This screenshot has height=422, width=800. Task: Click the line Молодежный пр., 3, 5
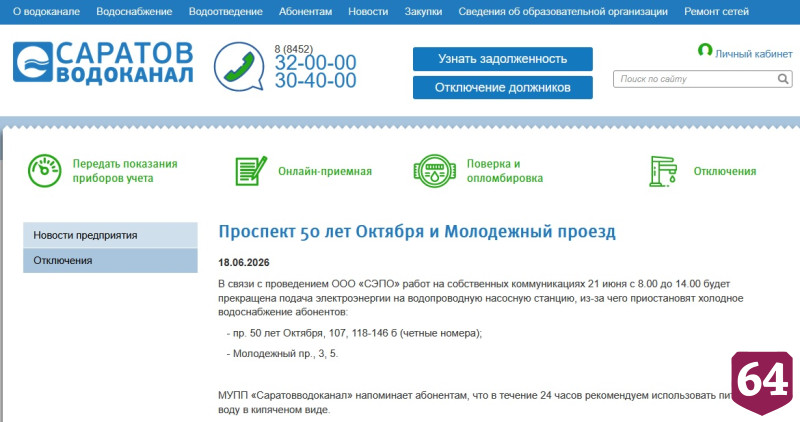[282, 354]
